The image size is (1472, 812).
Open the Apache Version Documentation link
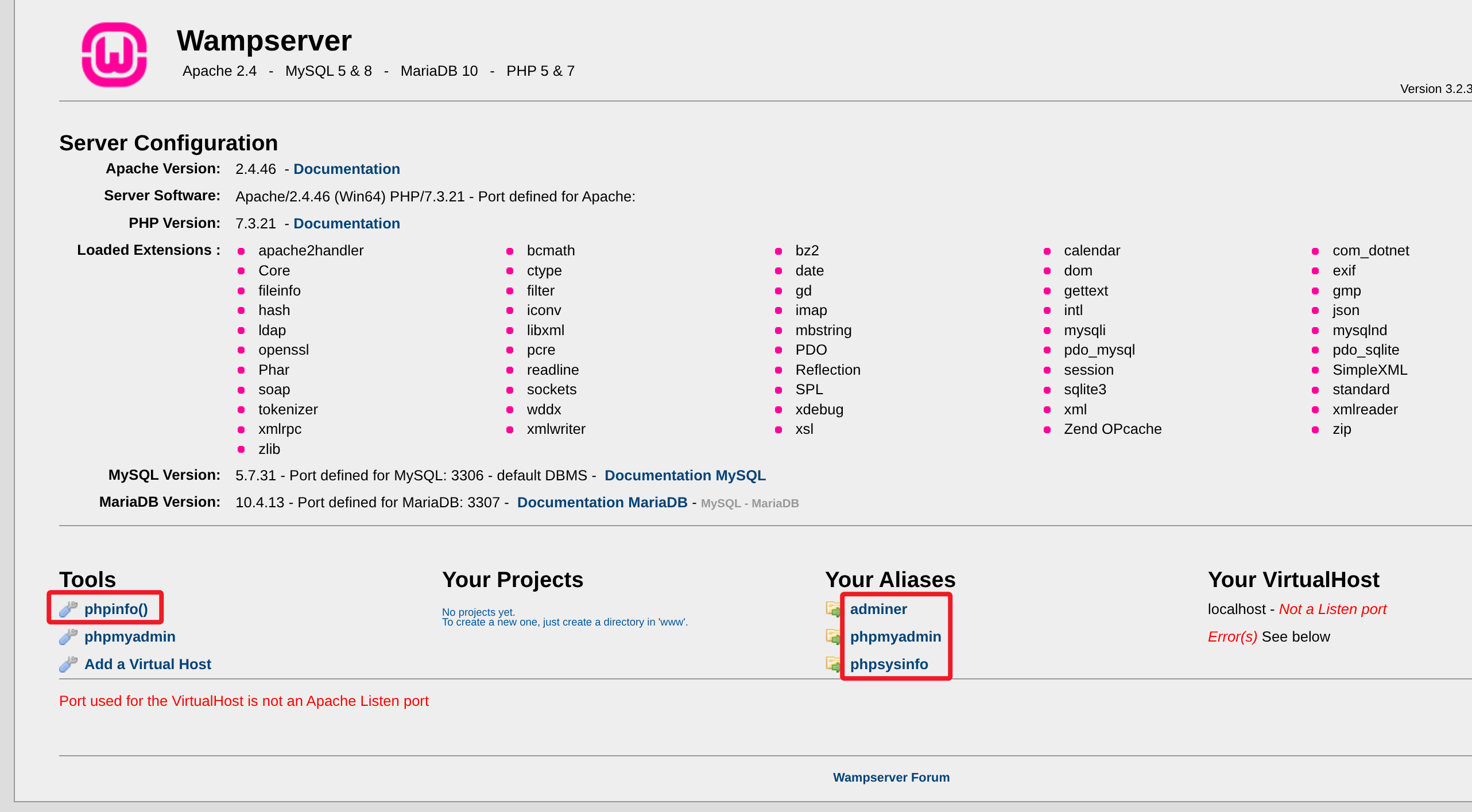pyautogui.click(x=346, y=169)
